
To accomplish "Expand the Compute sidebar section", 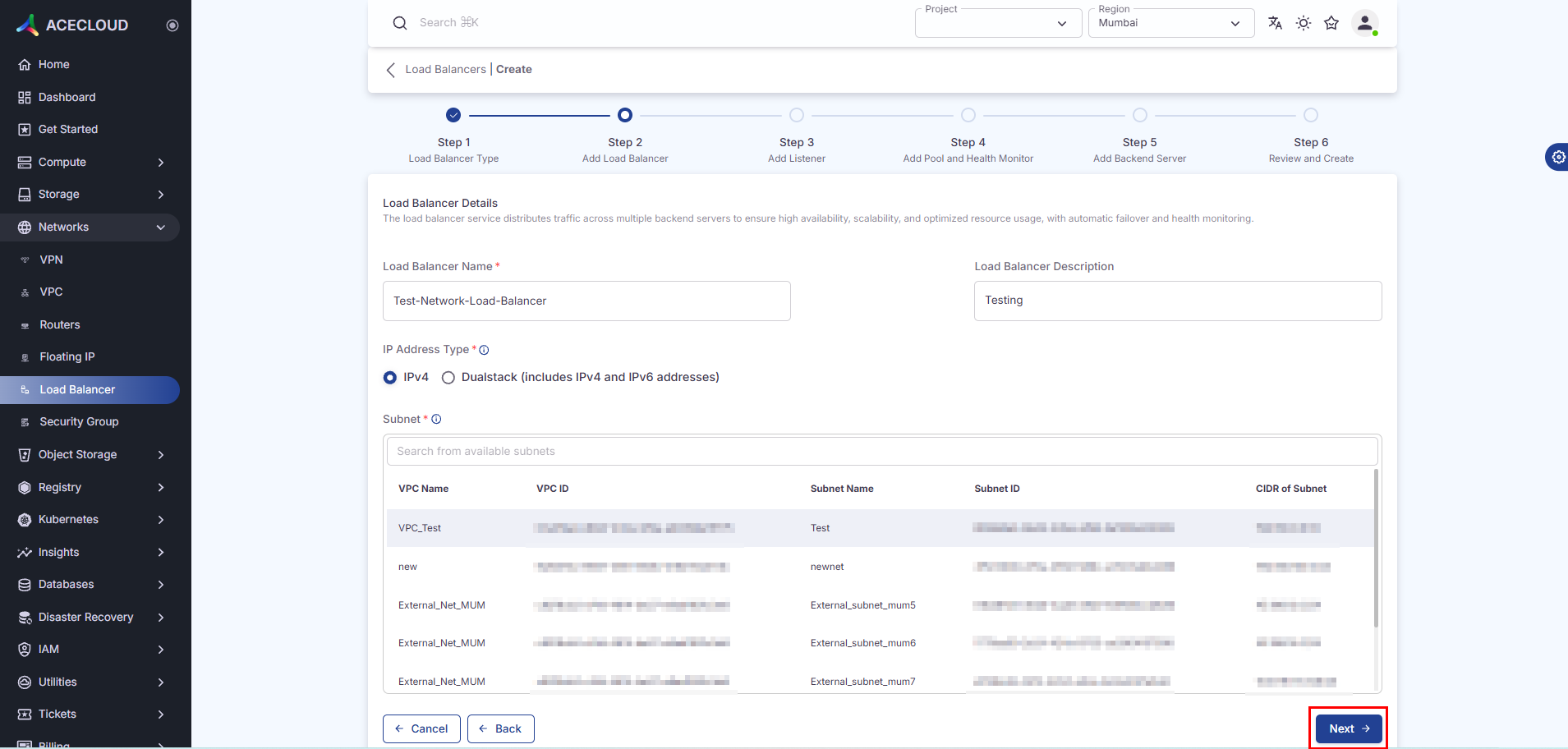I will [x=90, y=163].
